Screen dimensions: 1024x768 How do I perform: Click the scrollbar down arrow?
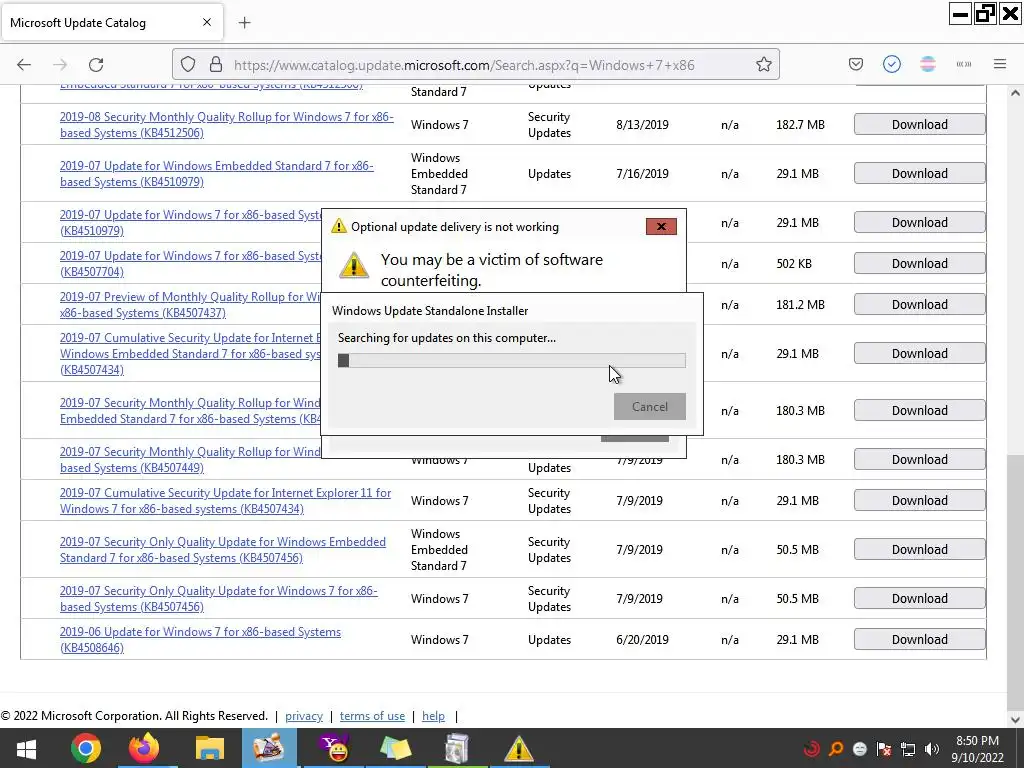click(1015, 720)
